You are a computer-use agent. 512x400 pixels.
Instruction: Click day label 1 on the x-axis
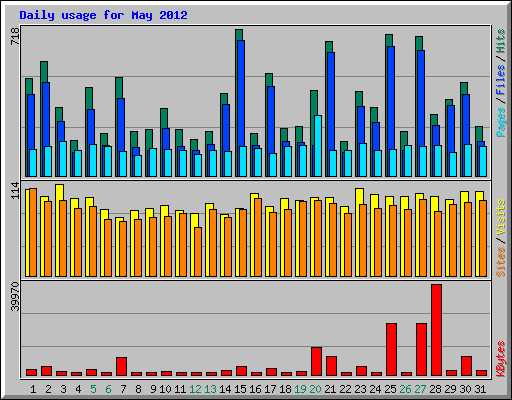(33, 389)
